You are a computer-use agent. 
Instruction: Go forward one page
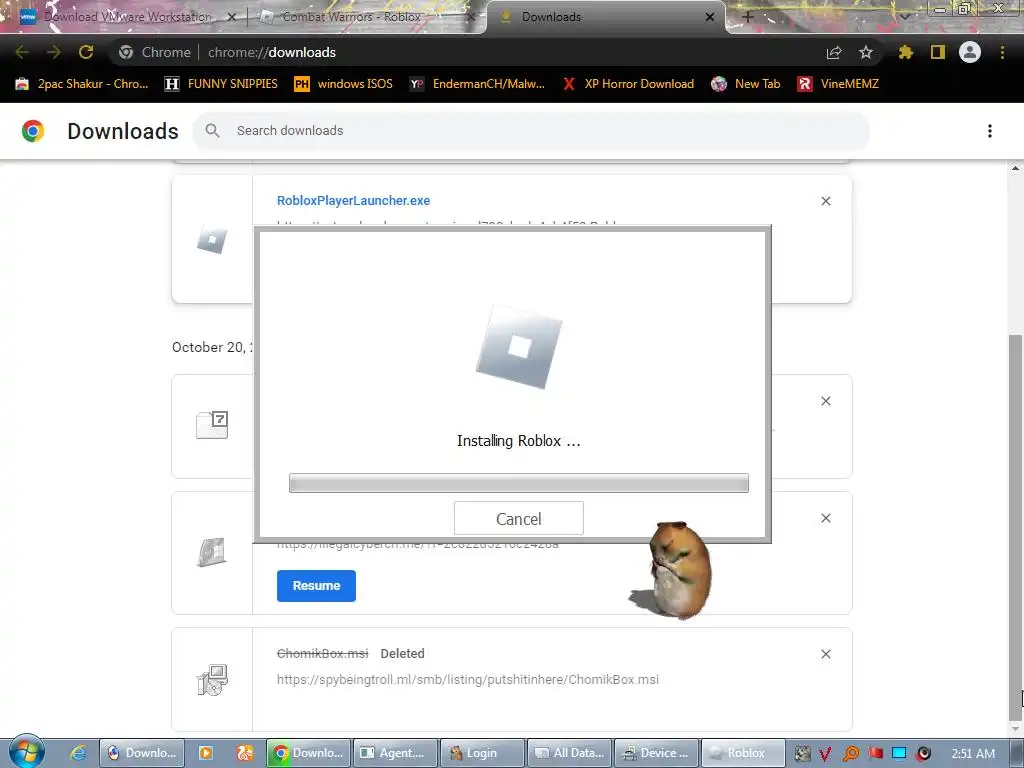point(54,52)
